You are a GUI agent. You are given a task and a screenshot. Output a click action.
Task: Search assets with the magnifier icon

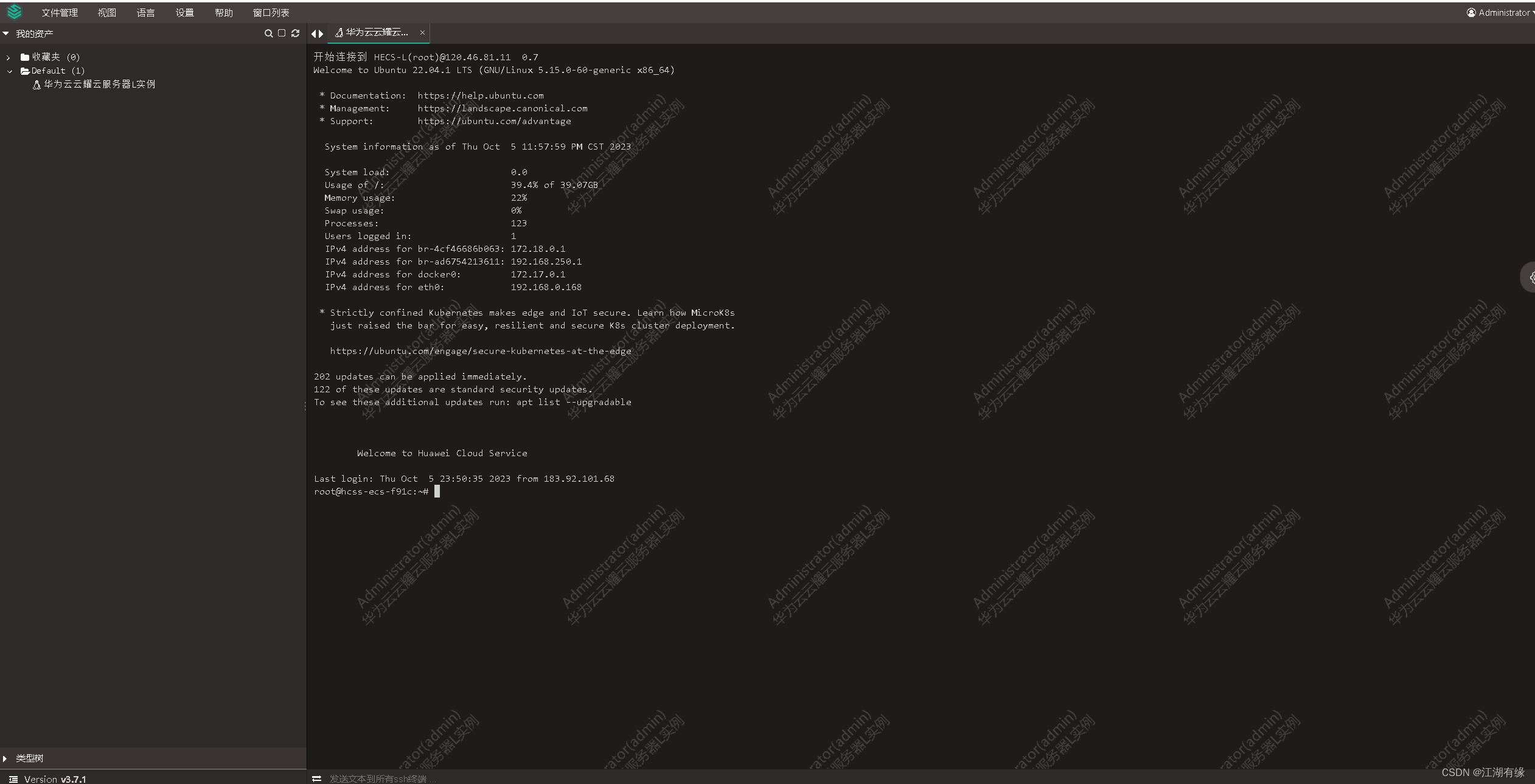pos(268,33)
